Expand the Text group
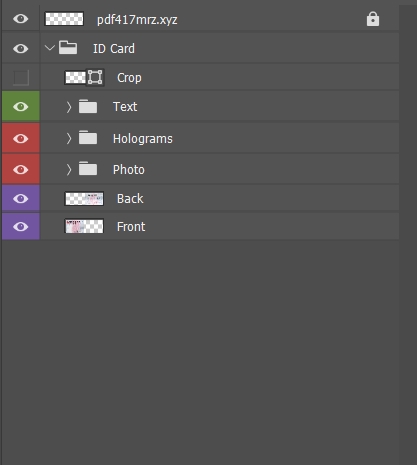Viewport: 417px width, 465px height. (x=69, y=107)
